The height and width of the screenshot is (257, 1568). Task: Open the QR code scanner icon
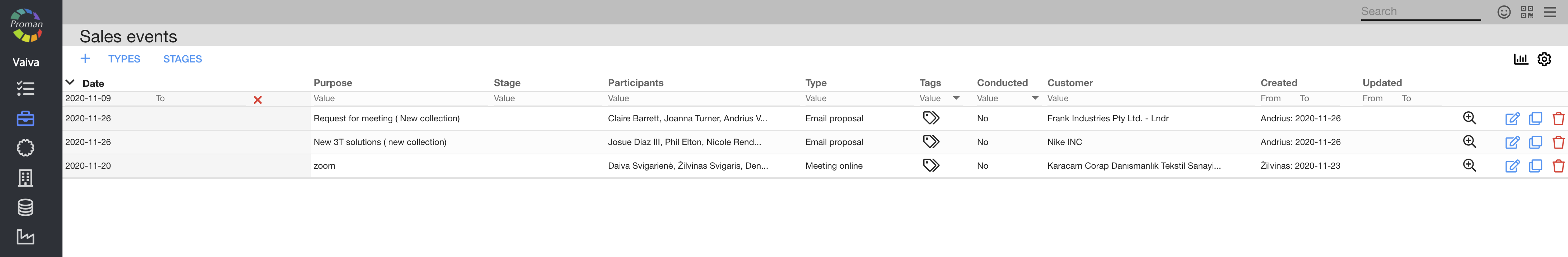coord(1527,12)
